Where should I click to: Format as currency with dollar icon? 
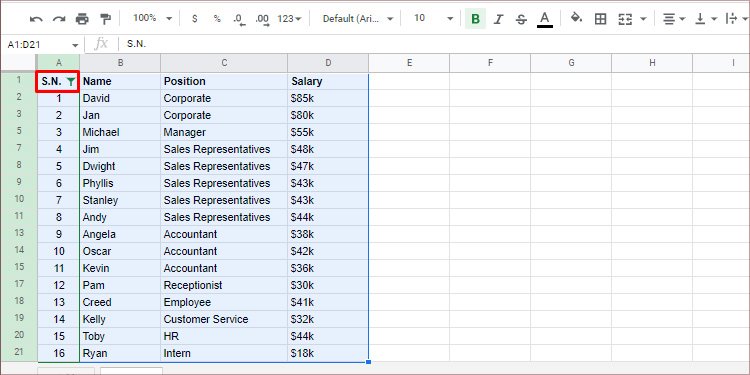194,19
